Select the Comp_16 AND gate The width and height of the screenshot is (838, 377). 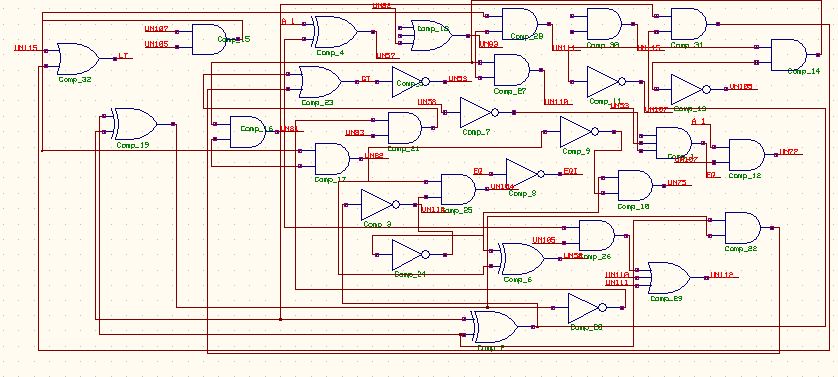pos(247,132)
